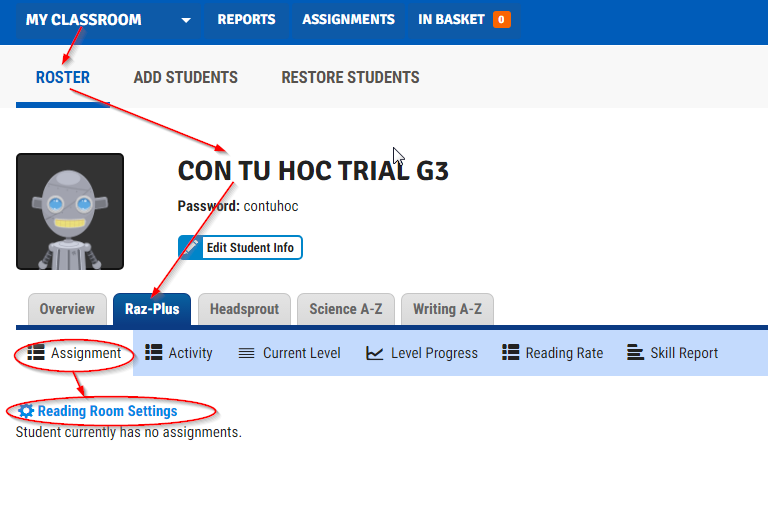Screen dimensions: 768x519
Task: Switch to the Writing A-Z tab
Action: [447, 309]
